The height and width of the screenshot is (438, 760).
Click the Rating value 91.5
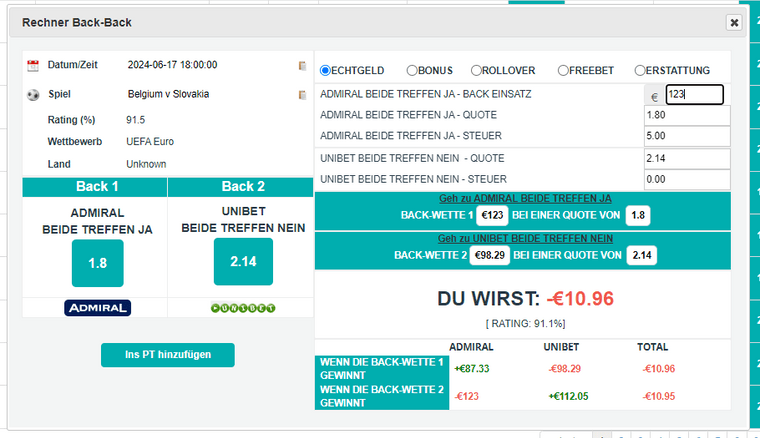[135, 120]
